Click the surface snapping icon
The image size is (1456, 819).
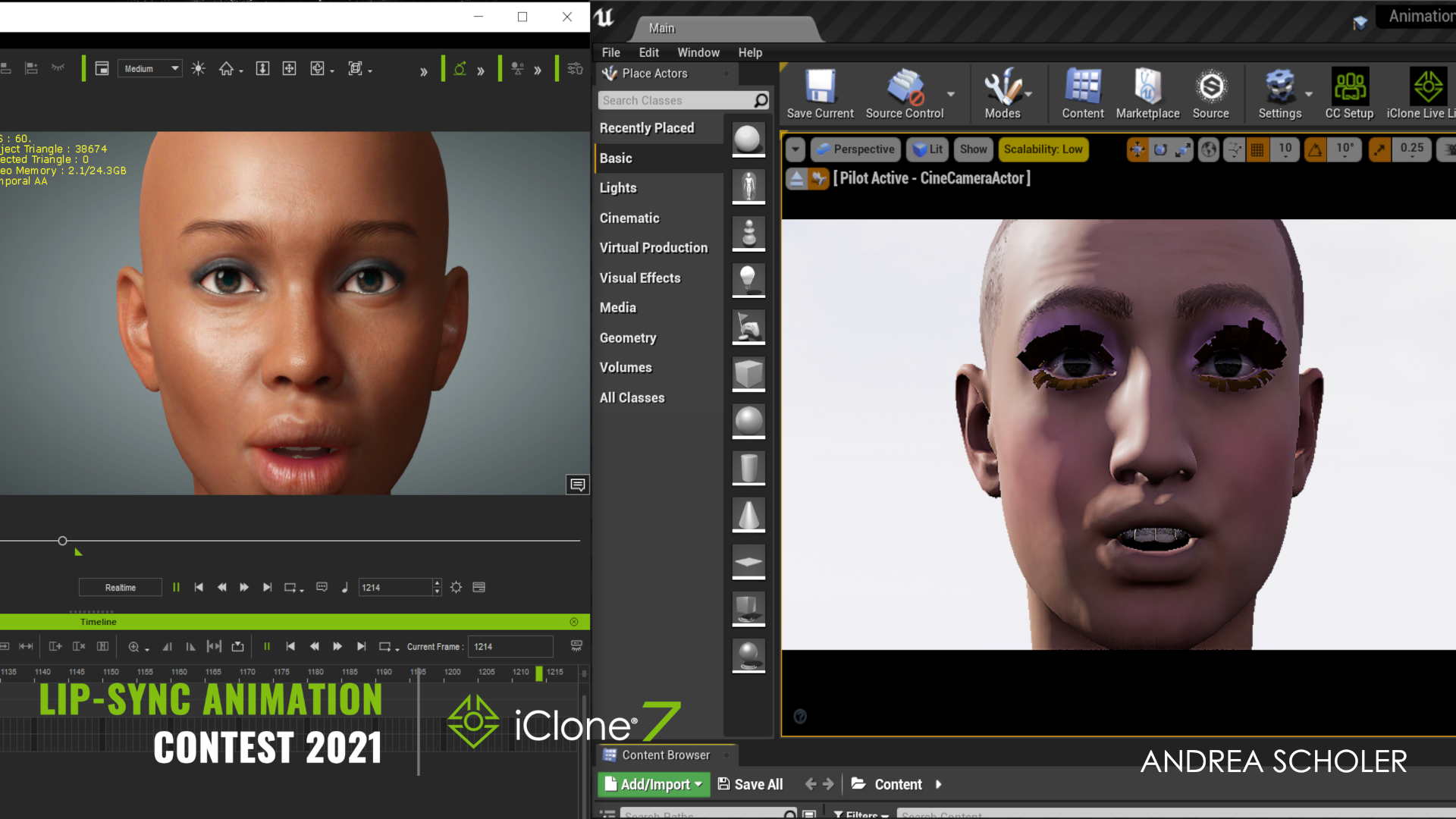[x=1235, y=149]
